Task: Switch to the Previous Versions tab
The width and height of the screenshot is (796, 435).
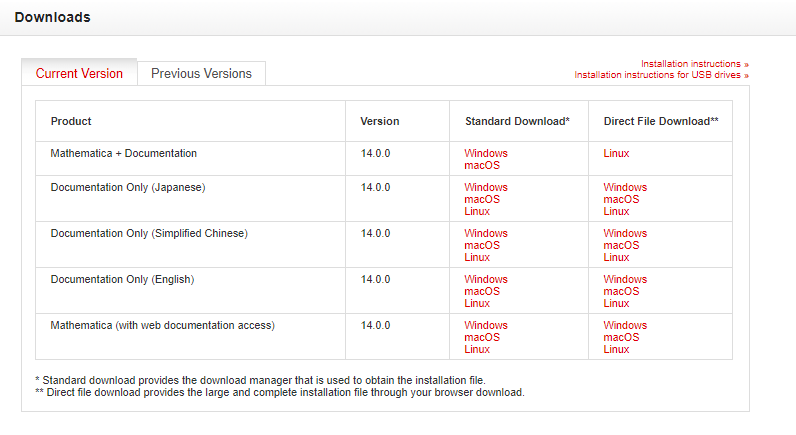Action: coord(201,74)
